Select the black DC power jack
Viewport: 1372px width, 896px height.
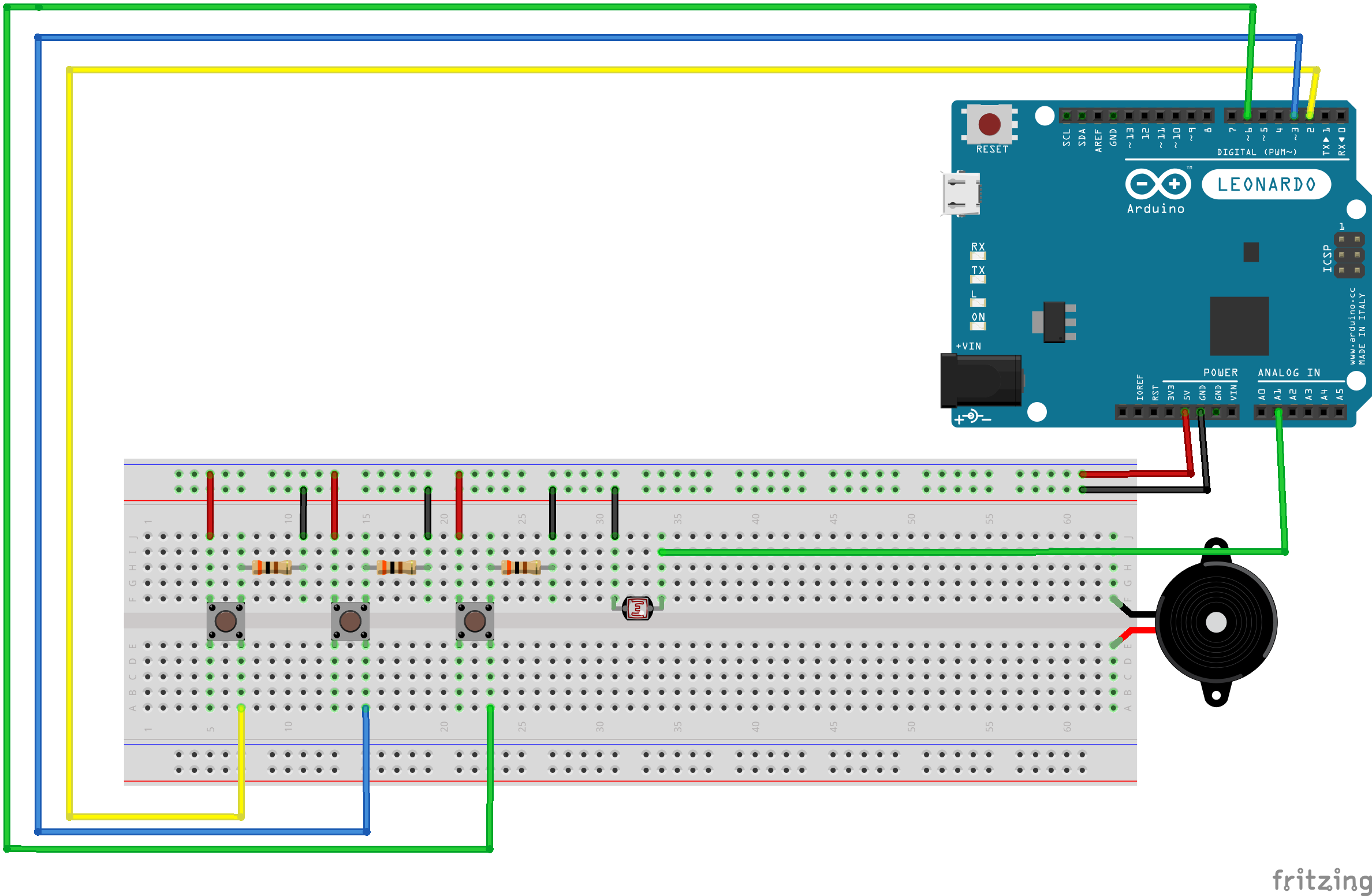tap(980, 381)
